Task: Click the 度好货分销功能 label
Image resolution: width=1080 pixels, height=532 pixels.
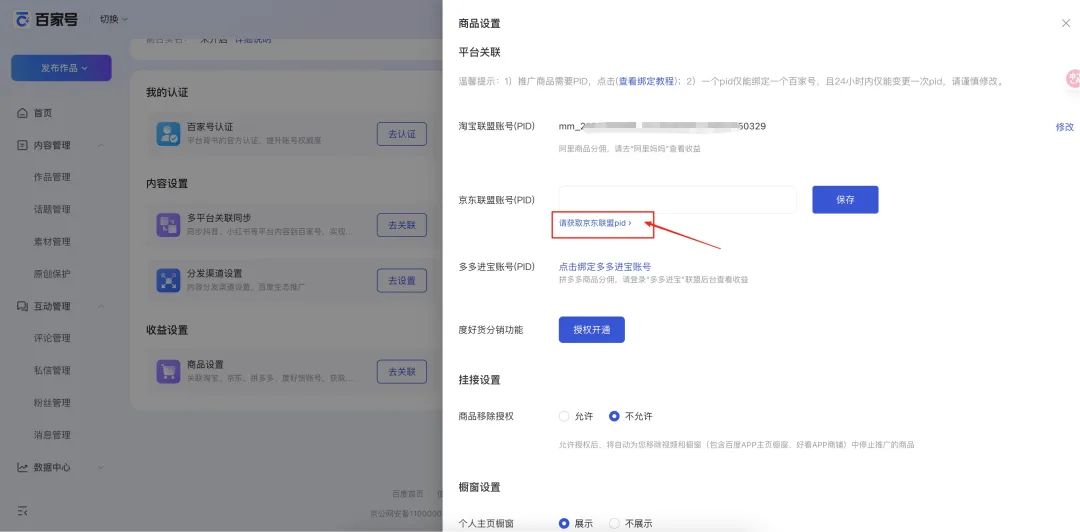Action: 491,330
